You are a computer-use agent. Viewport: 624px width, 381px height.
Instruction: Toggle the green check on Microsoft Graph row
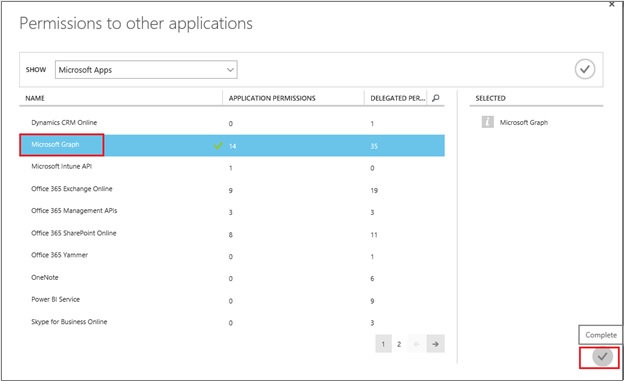tap(218, 146)
